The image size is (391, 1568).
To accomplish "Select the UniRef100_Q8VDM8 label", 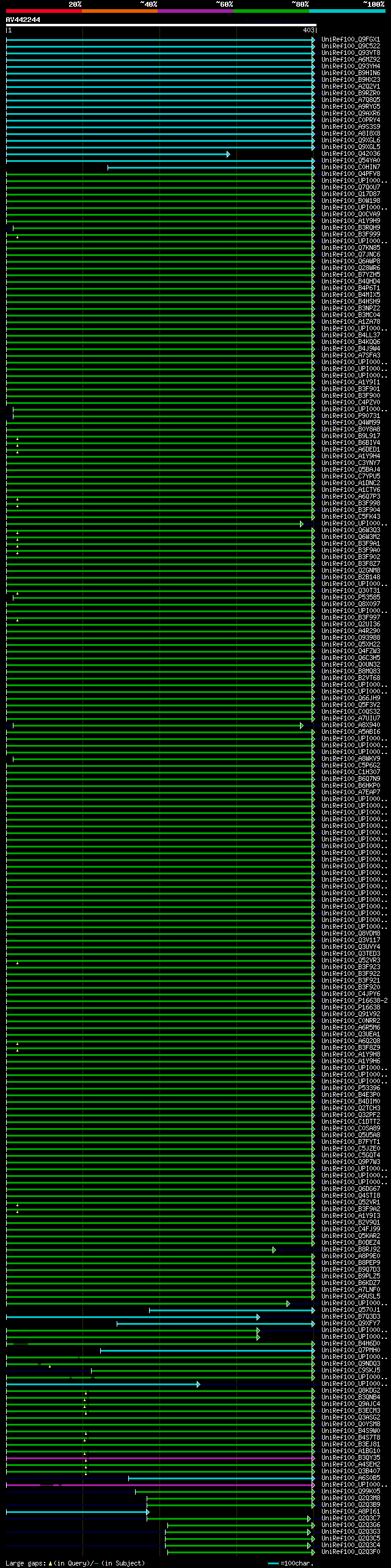I will pos(351,934).
